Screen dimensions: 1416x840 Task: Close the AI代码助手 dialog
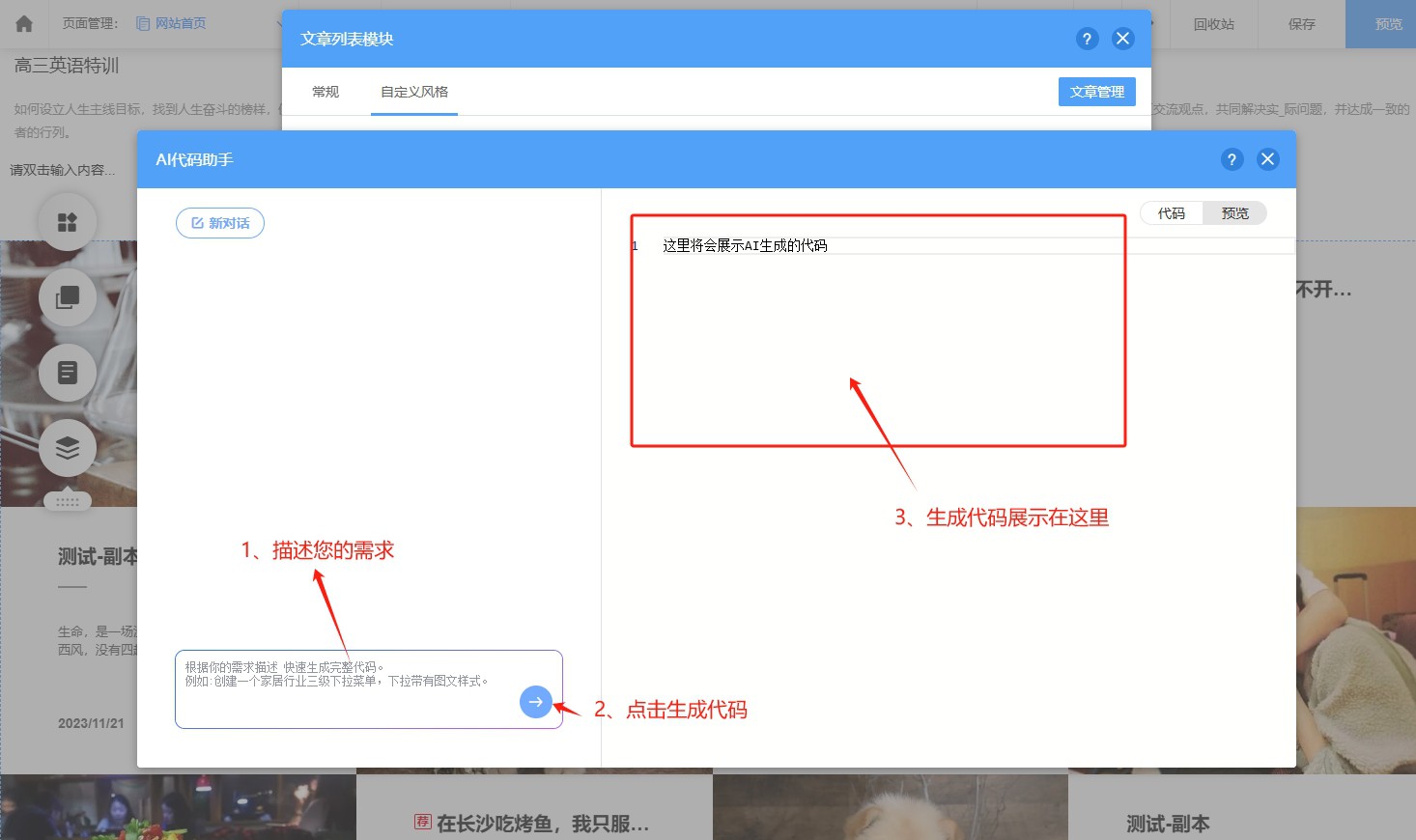click(x=1268, y=159)
